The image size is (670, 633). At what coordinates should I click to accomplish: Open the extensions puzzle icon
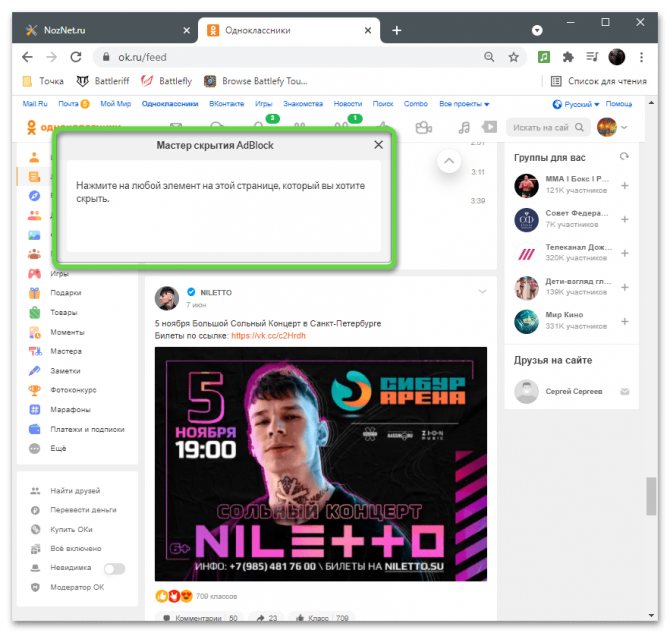pyautogui.click(x=568, y=57)
